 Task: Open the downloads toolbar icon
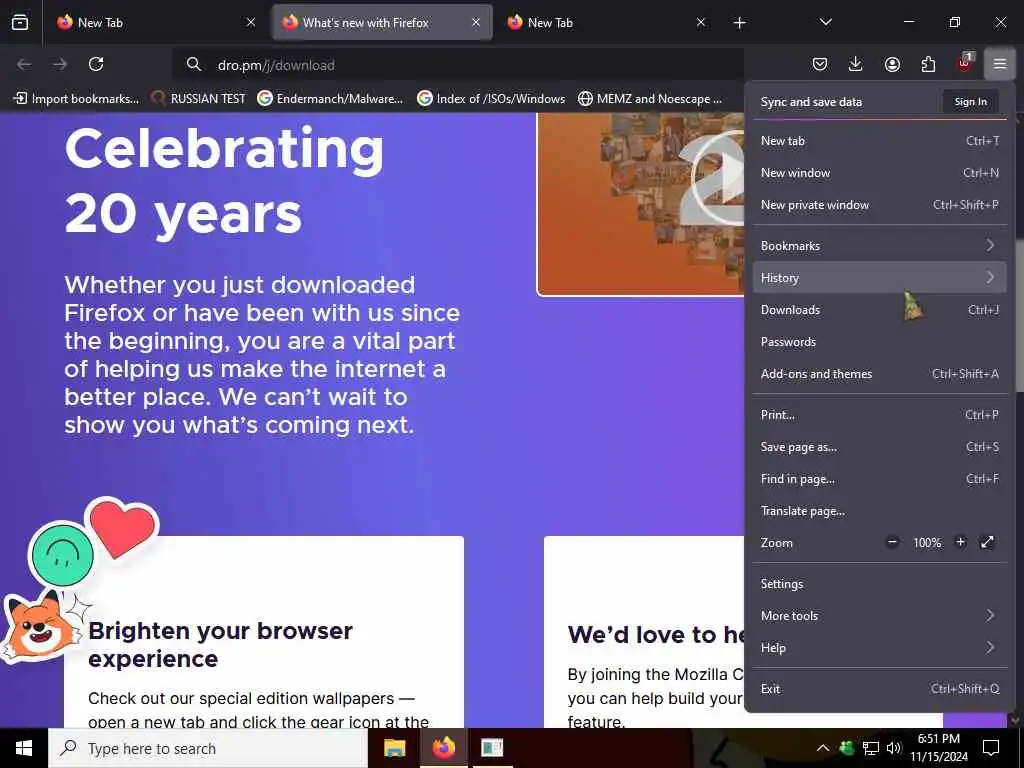click(x=856, y=64)
